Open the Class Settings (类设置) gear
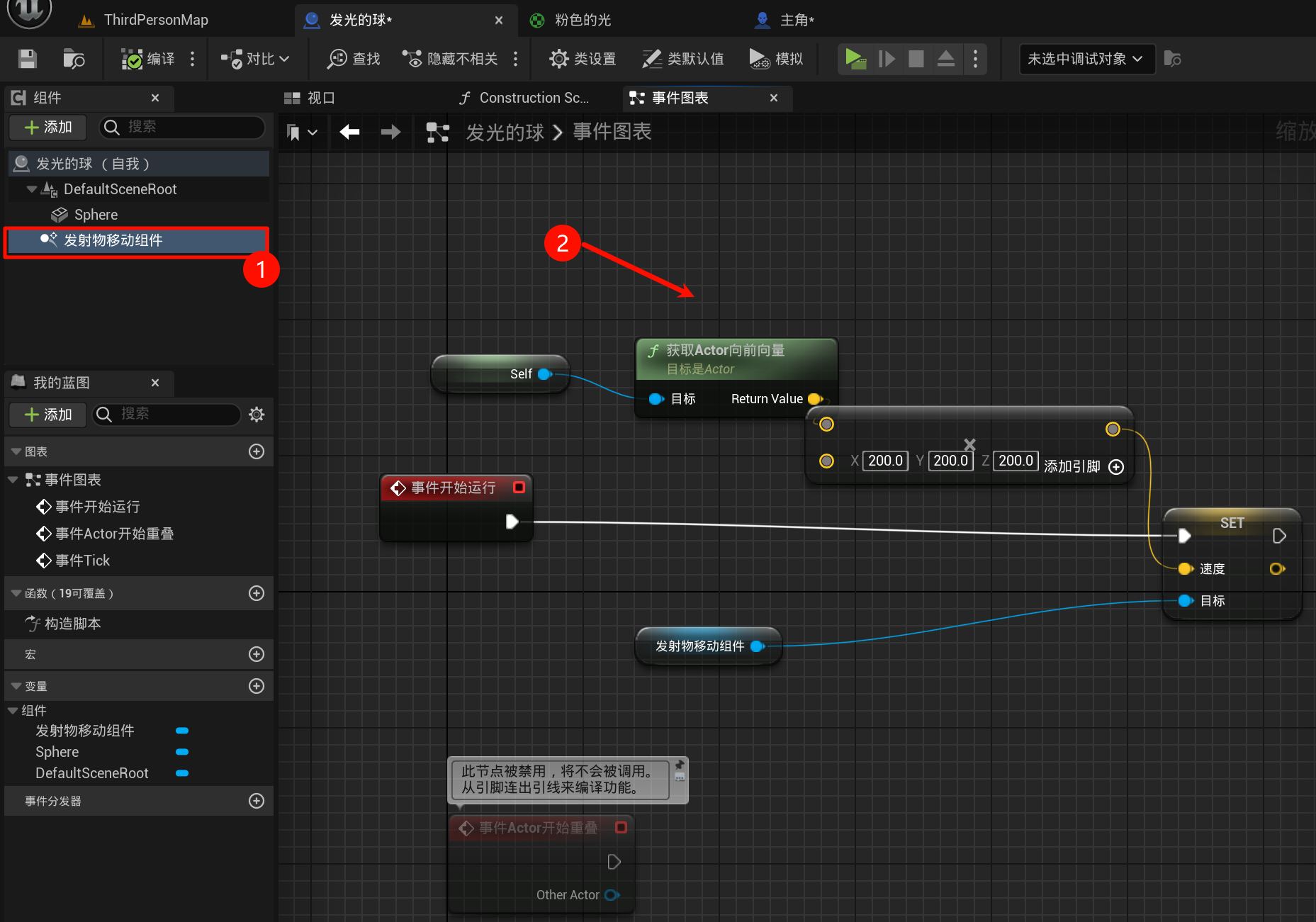Image resolution: width=1316 pixels, height=922 pixels. [x=583, y=59]
